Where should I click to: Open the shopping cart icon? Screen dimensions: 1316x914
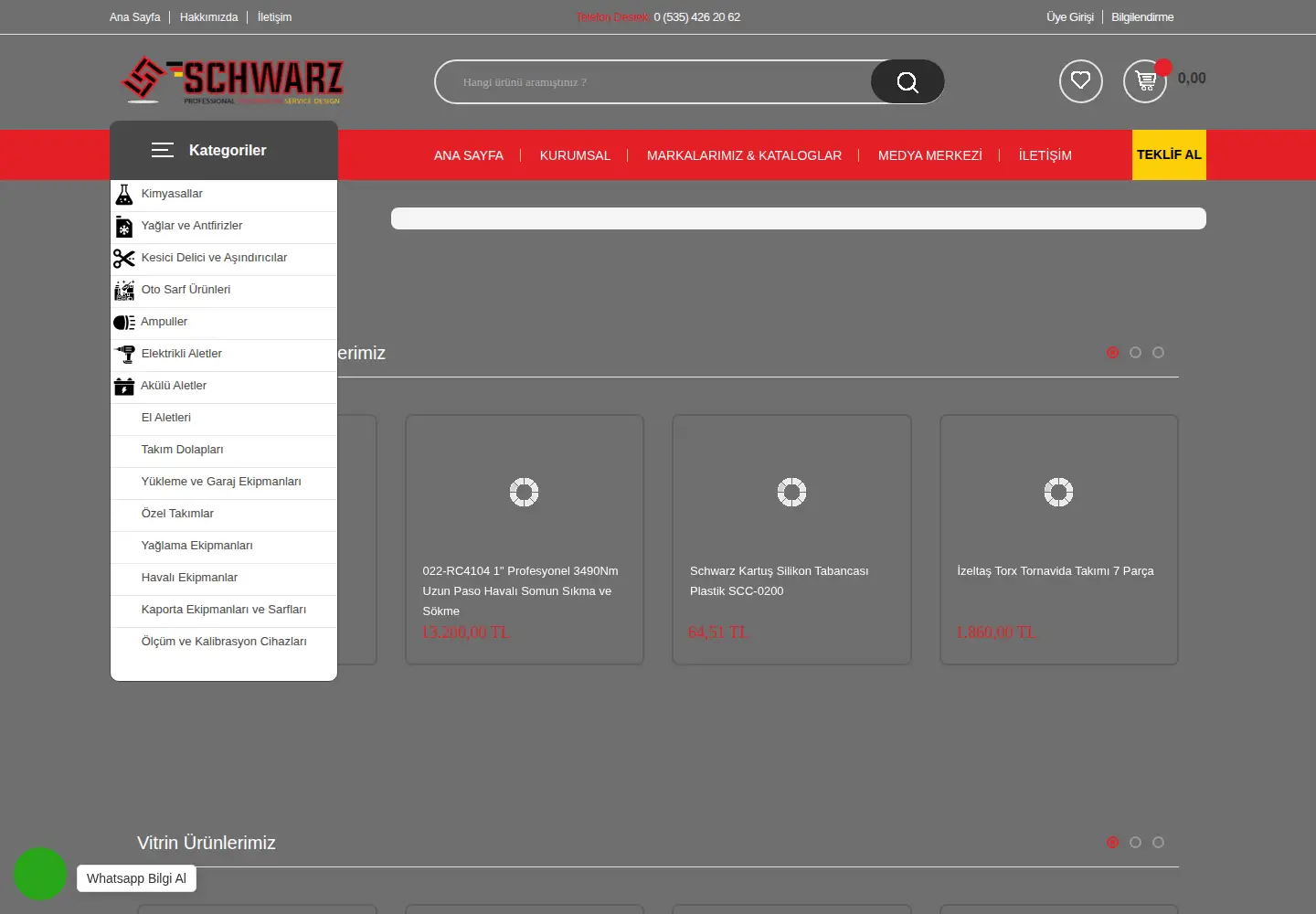1144,81
